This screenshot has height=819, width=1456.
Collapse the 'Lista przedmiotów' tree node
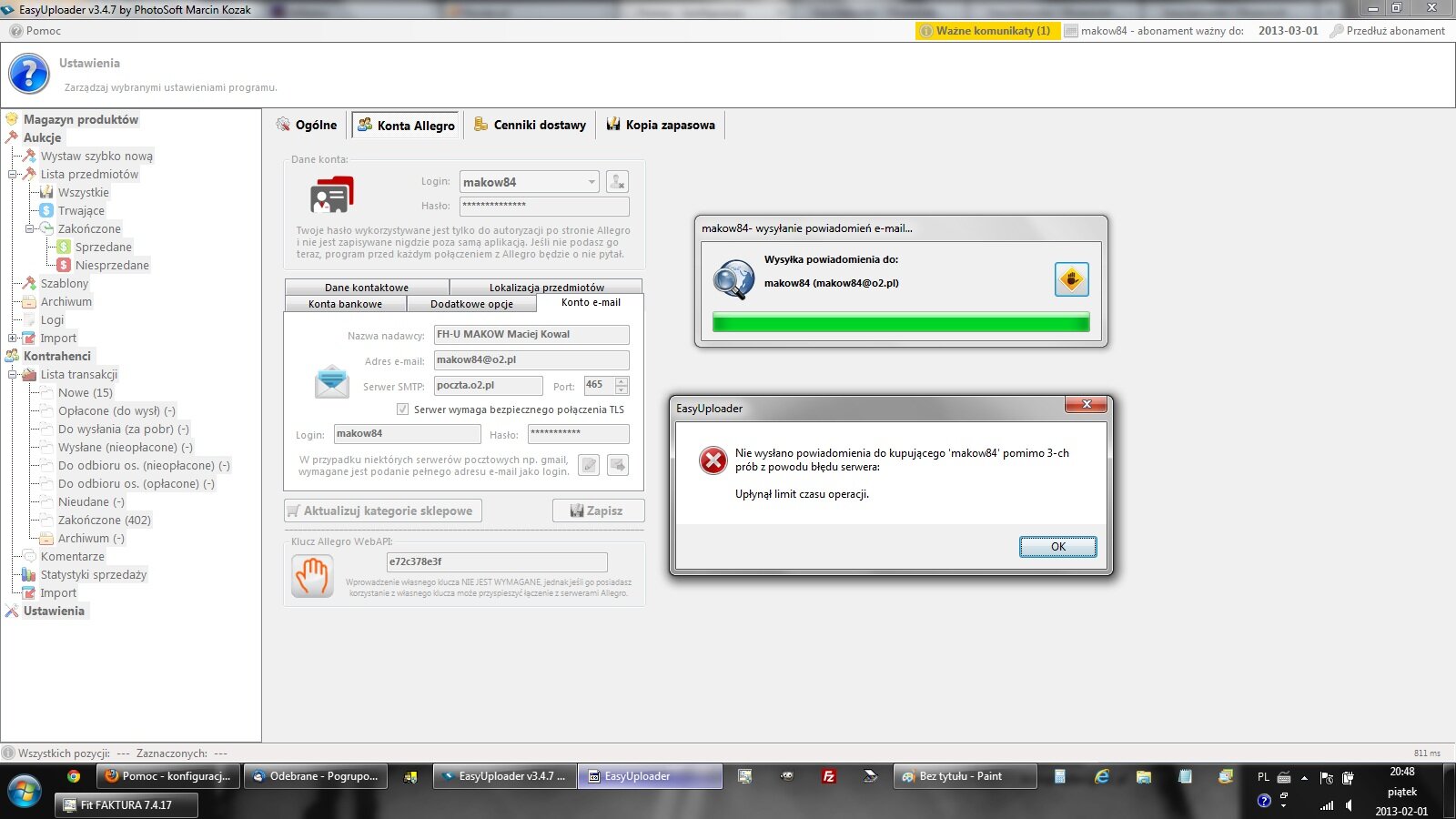point(13,174)
